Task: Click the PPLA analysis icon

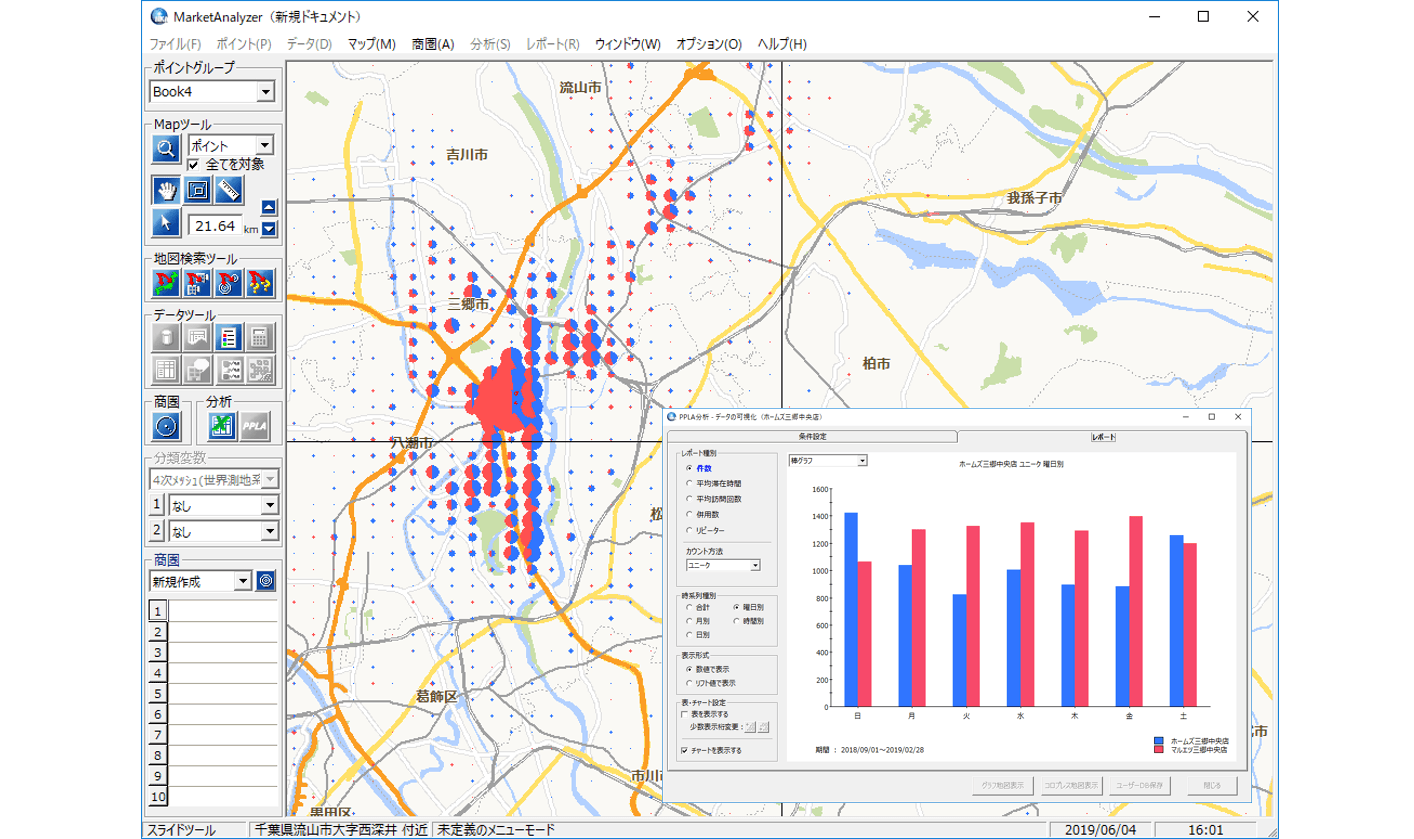Action: [x=254, y=426]
